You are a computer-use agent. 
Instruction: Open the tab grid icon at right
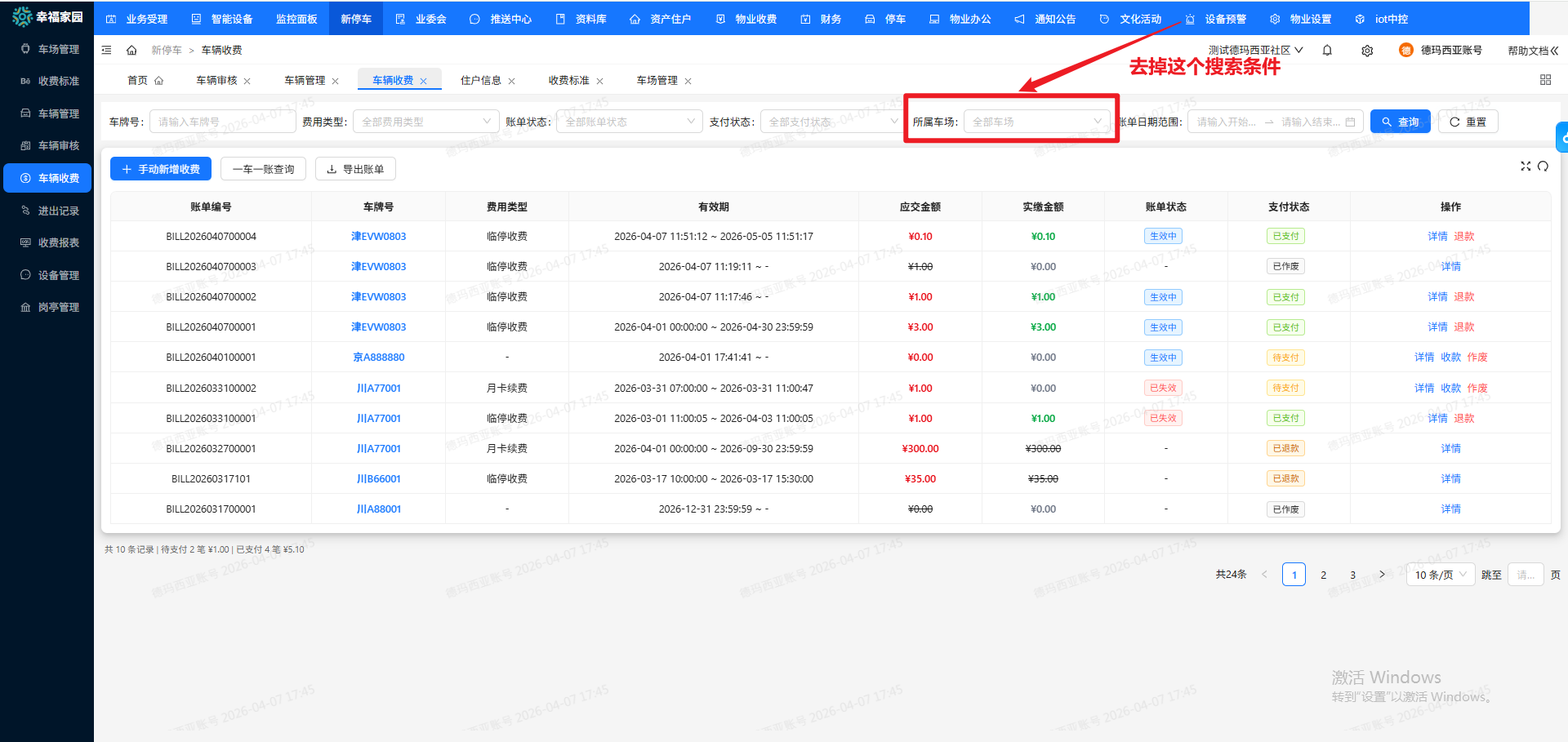[1545, 80]
